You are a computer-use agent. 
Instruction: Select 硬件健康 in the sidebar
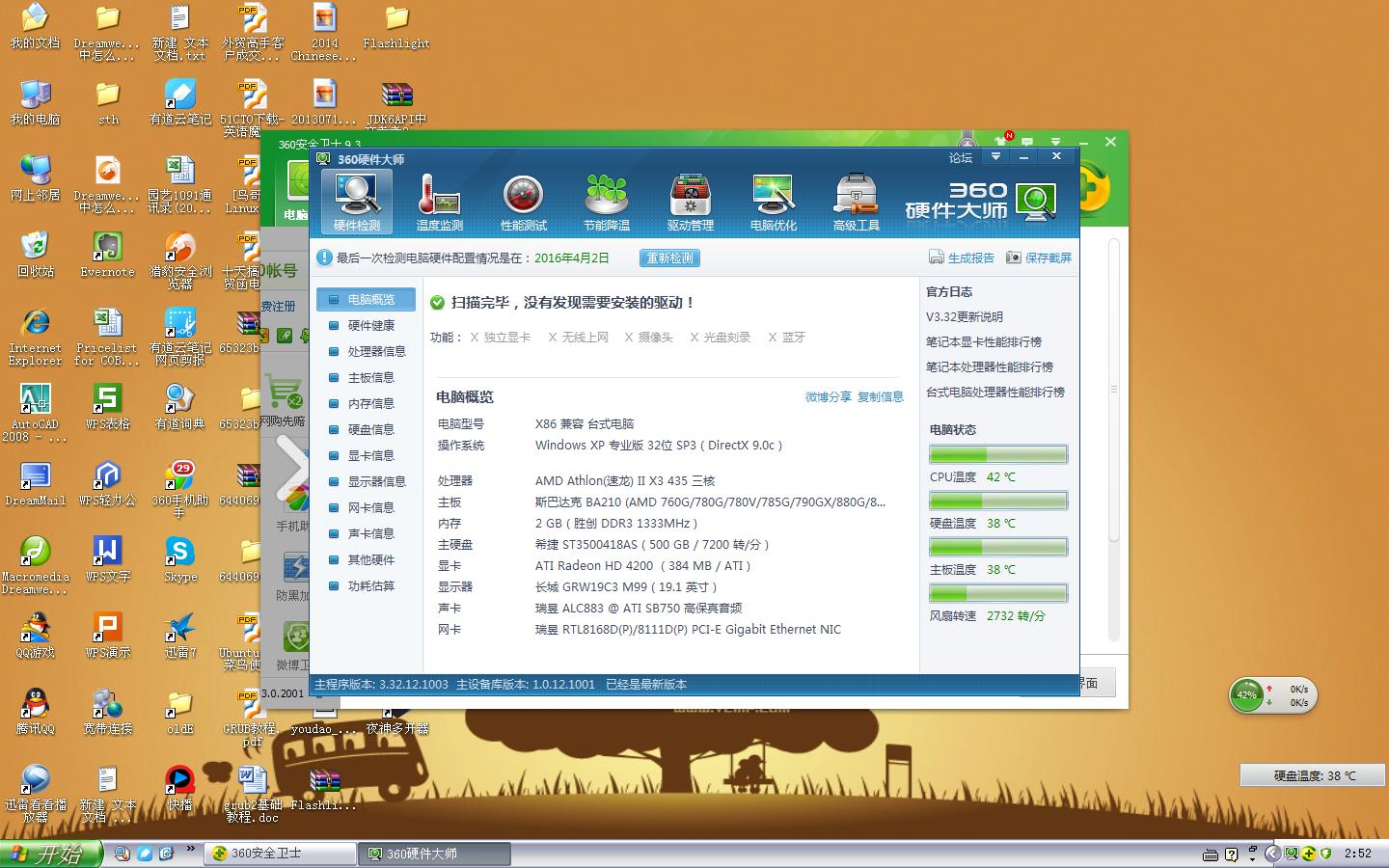pos(366,325)
